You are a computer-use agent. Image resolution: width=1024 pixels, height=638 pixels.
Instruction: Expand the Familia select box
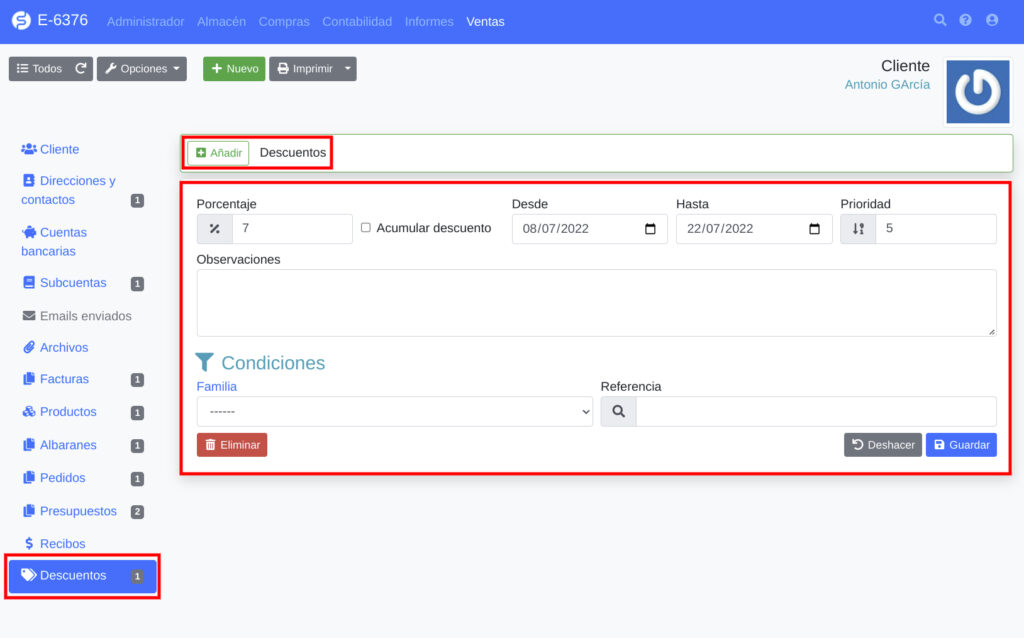click(x=395, y=412)
